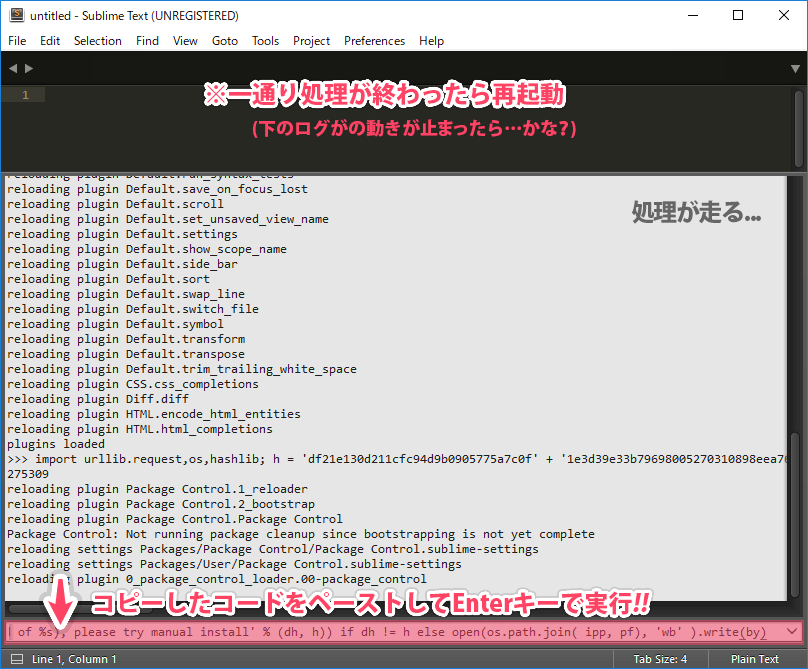Click 'reloading plugin Default.transform' line

click(x=126, y=339)
